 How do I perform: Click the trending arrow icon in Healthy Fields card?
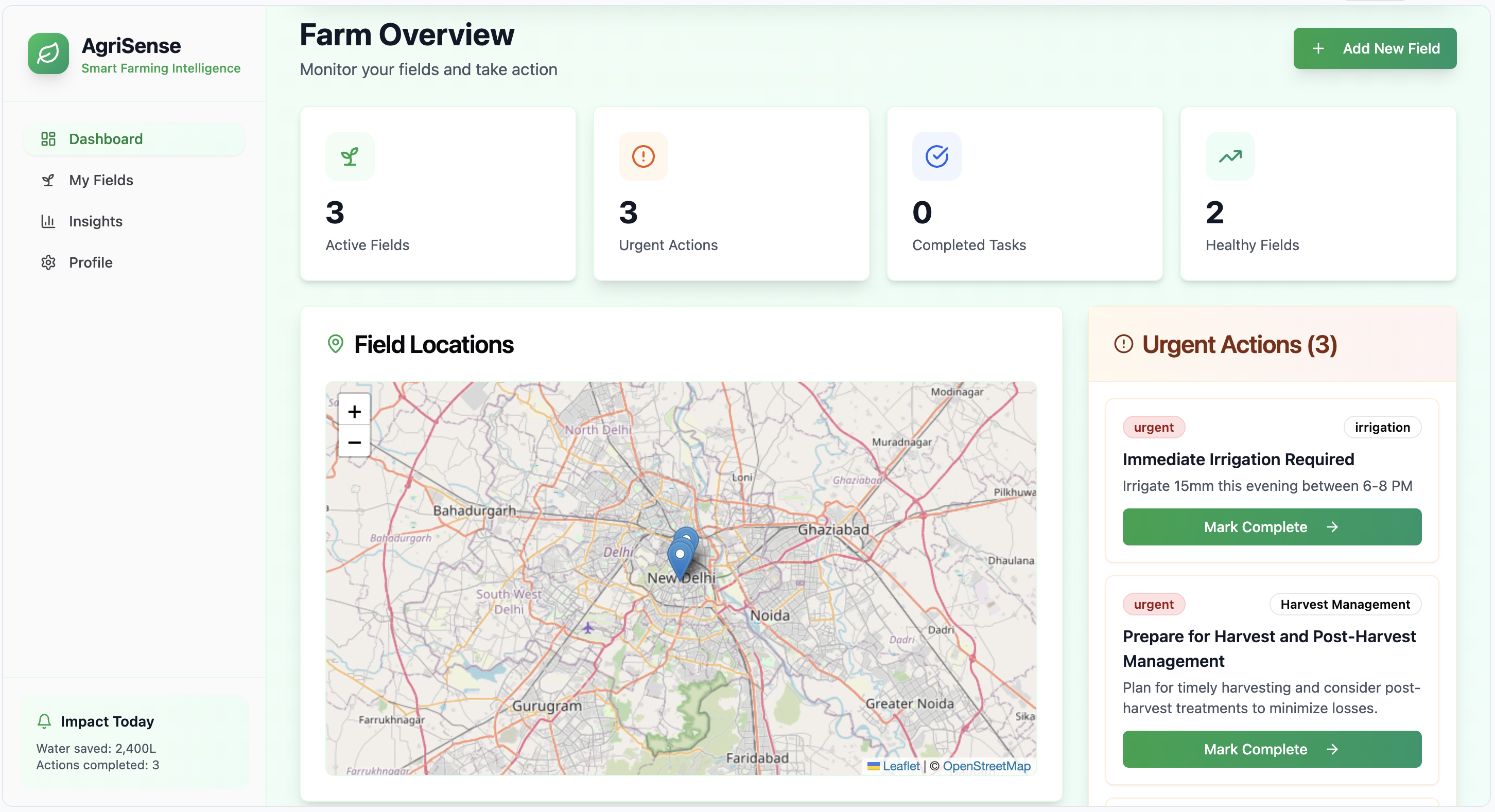point(1230,156)
